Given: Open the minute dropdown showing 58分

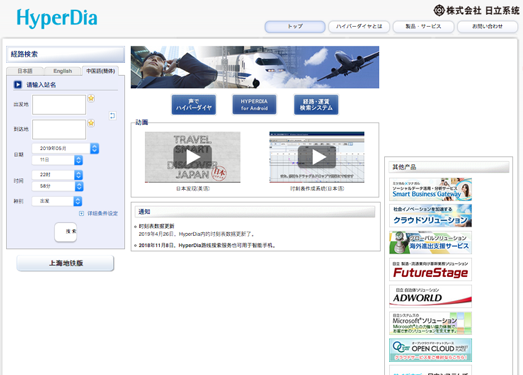Looking at the screenshot, I should click(x=57, y=186).
